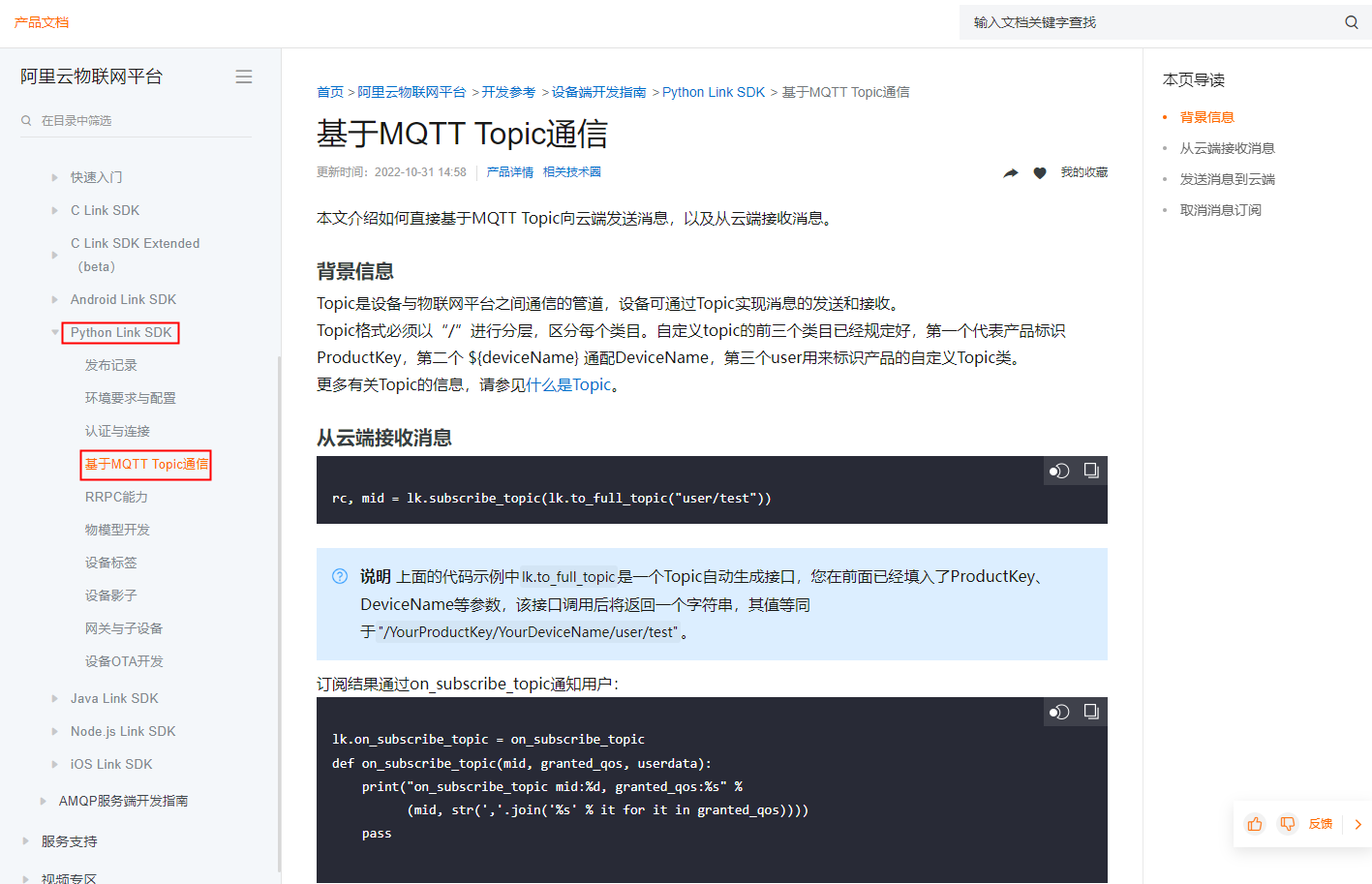Expand feedback panel with the right chevron
This screenshot has width=1372, height=884.
click(x=1358, y=824)
